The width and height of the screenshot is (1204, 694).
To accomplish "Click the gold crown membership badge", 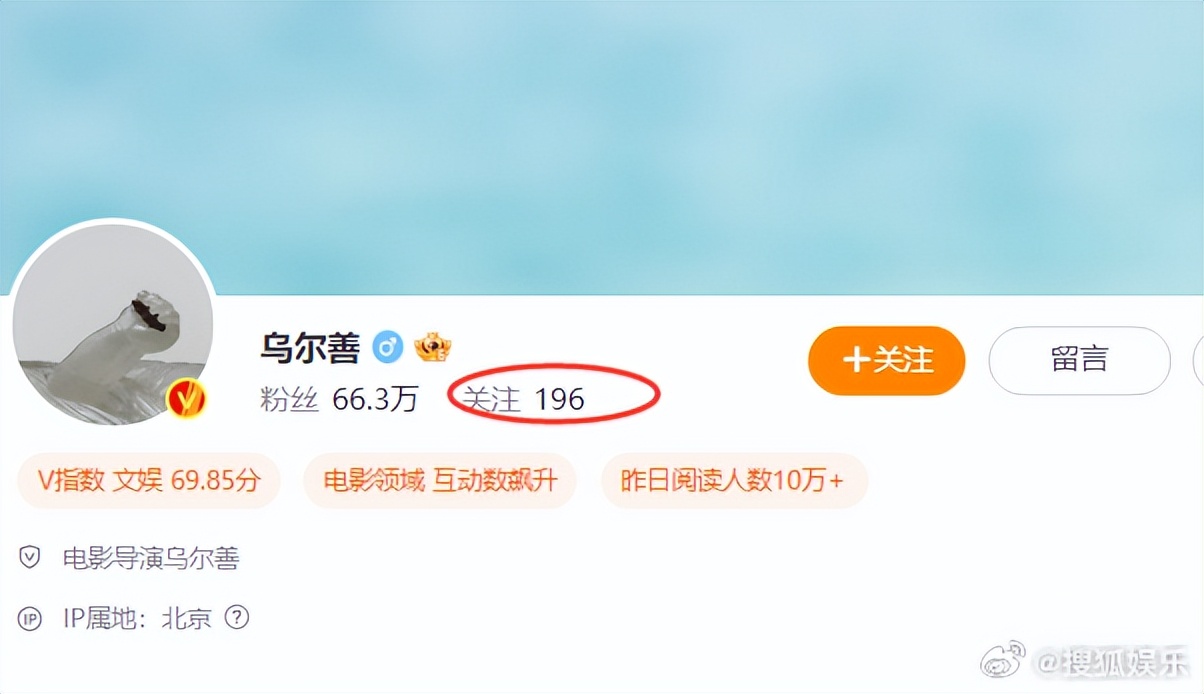I will click(x=433, y=347).
